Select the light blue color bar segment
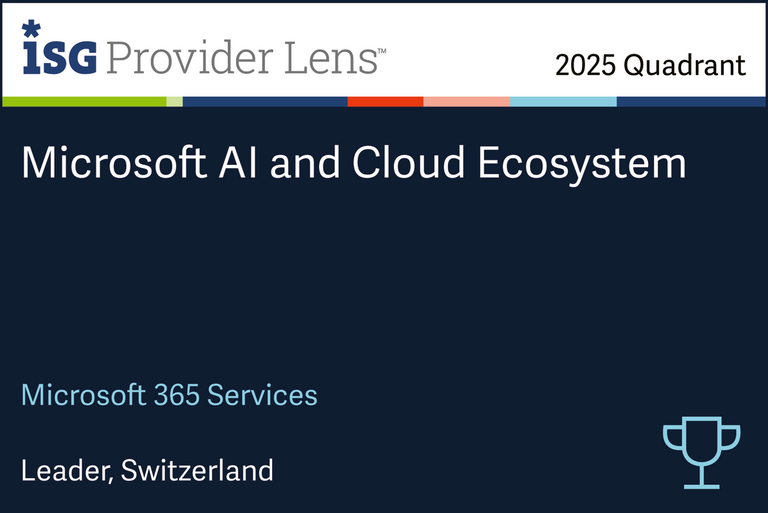This screenshot has height=513, width=768. 563,101
